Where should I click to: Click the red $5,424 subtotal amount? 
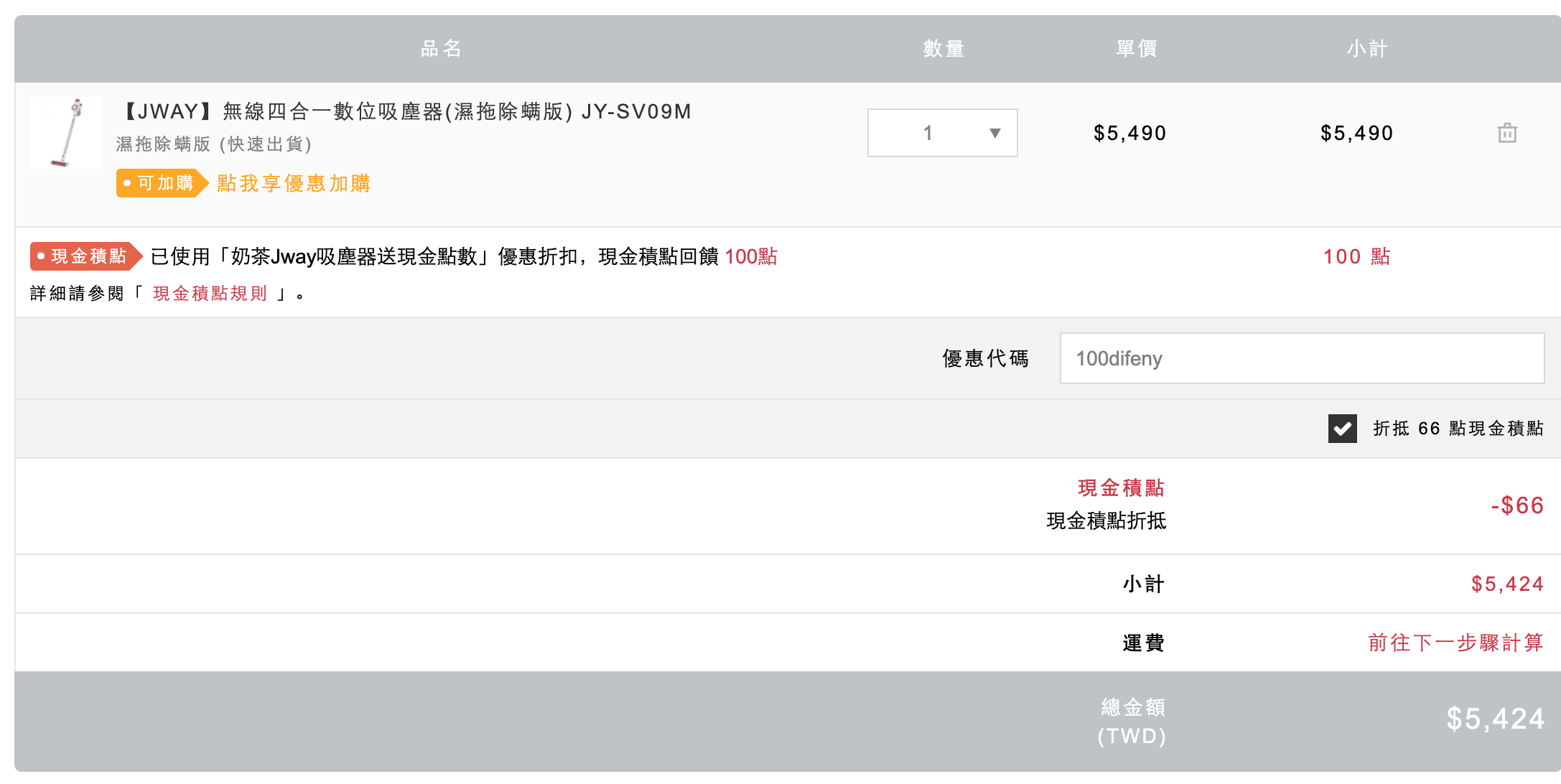(1507, 584)
